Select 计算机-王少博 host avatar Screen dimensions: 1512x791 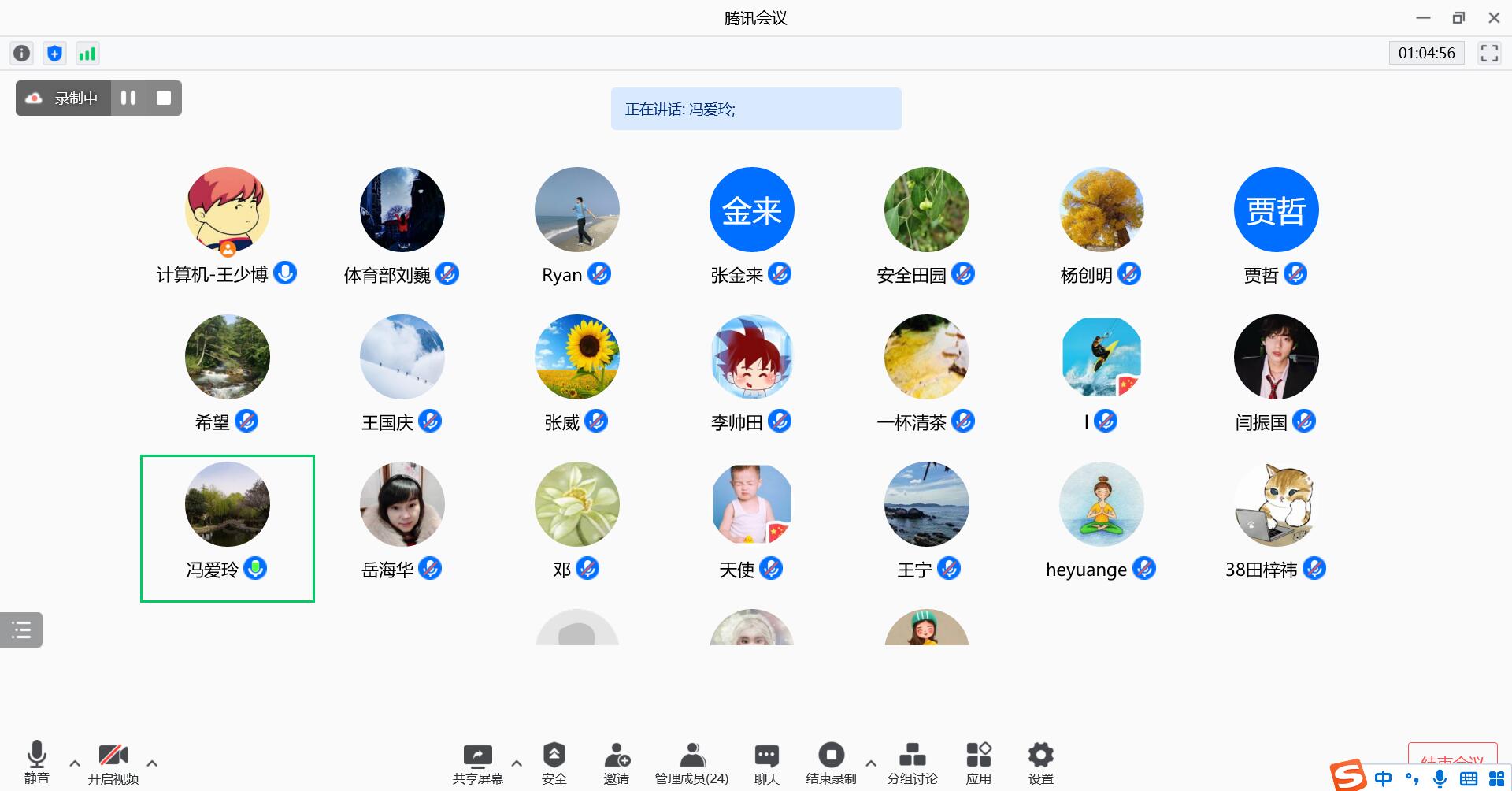[228, 210]
